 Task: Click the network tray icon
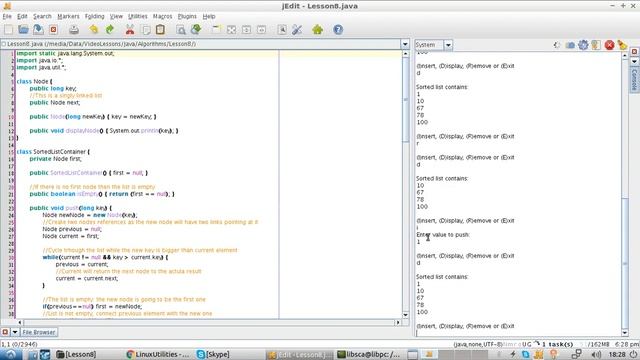tap(576, 354)
